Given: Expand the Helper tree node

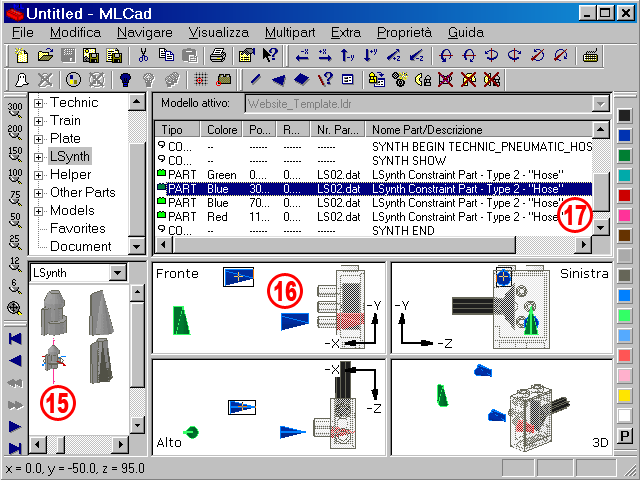Looking at the screenshot, I should pos(38,175).
